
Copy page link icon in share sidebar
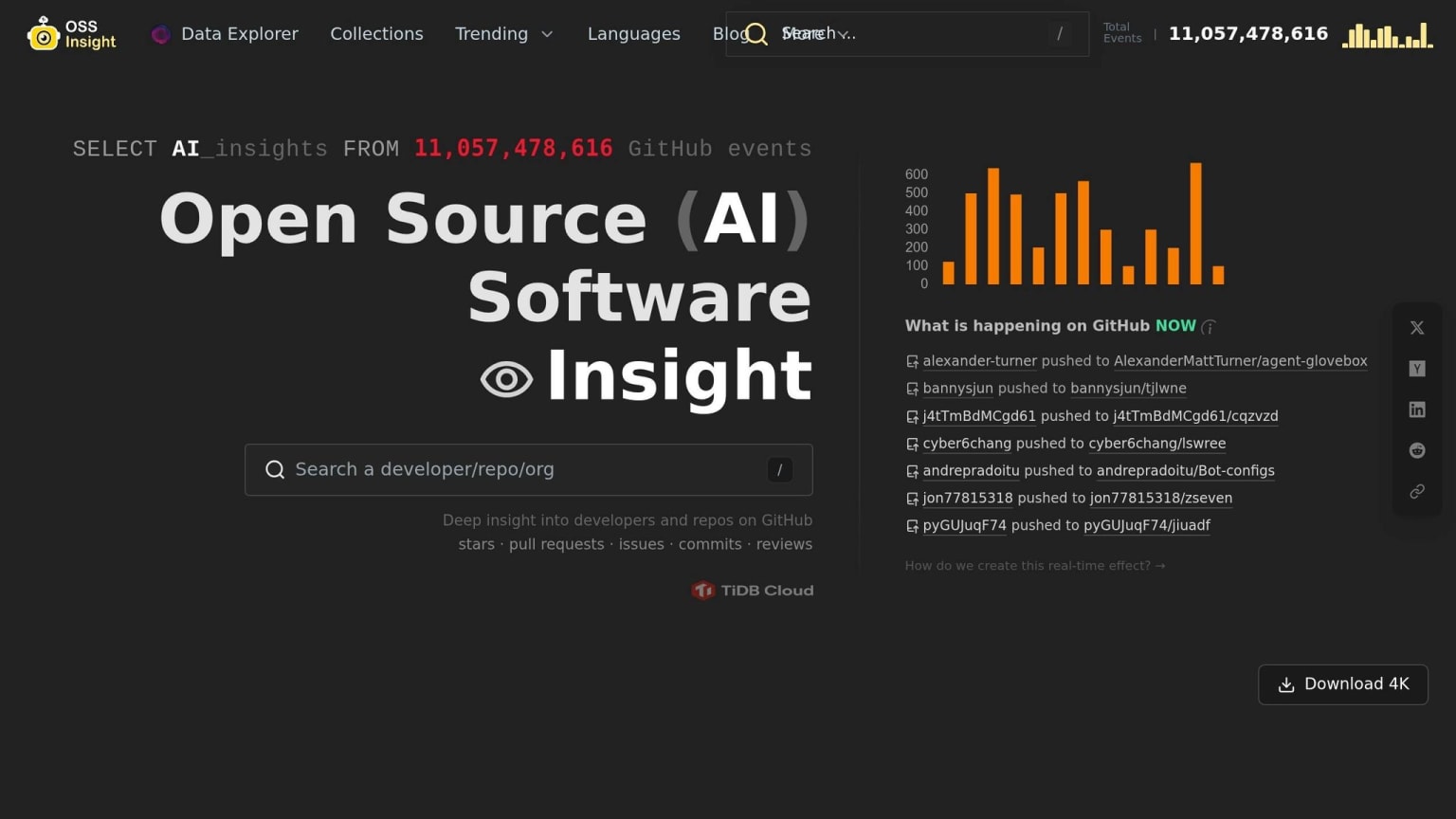[1417, 491]
